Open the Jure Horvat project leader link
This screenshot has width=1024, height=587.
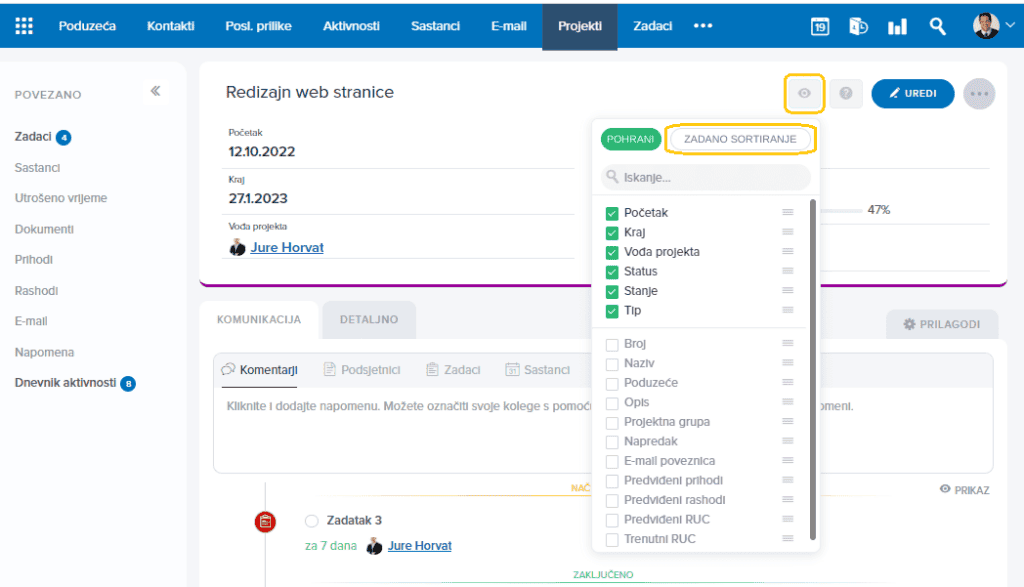(x=287, y=247)
